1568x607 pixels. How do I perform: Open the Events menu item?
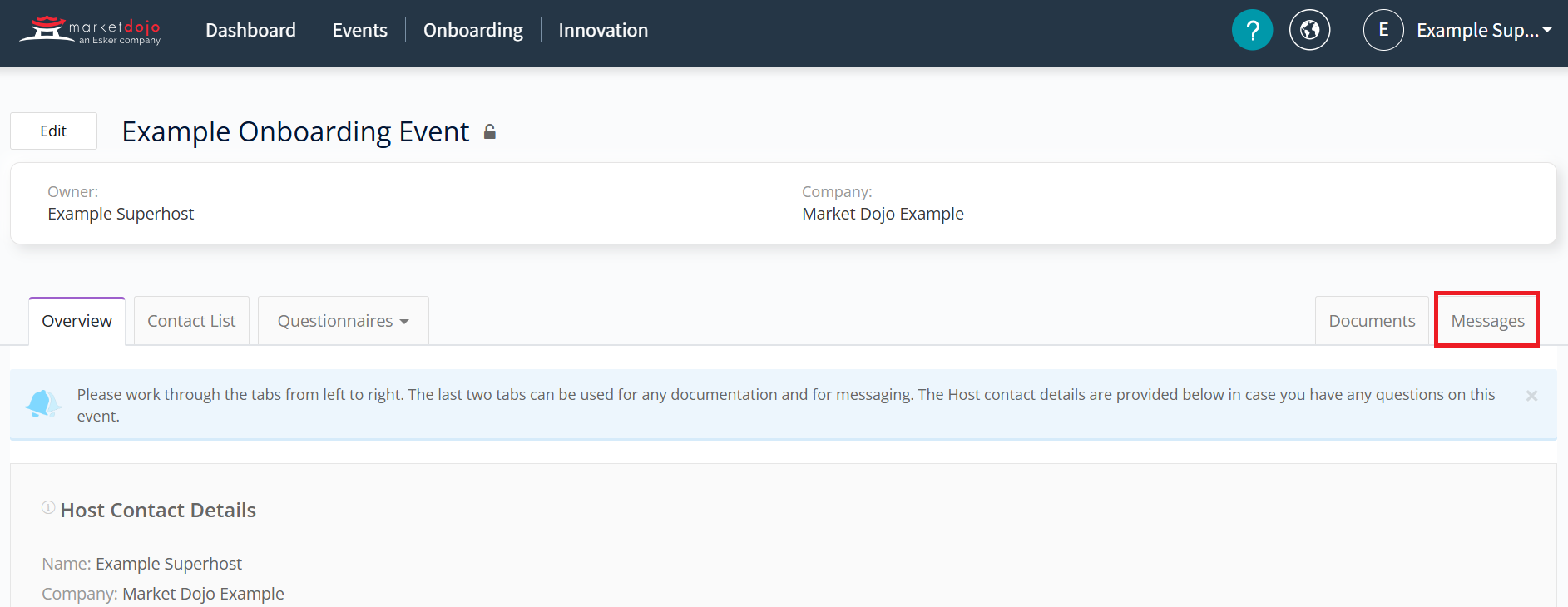[359, 31]
